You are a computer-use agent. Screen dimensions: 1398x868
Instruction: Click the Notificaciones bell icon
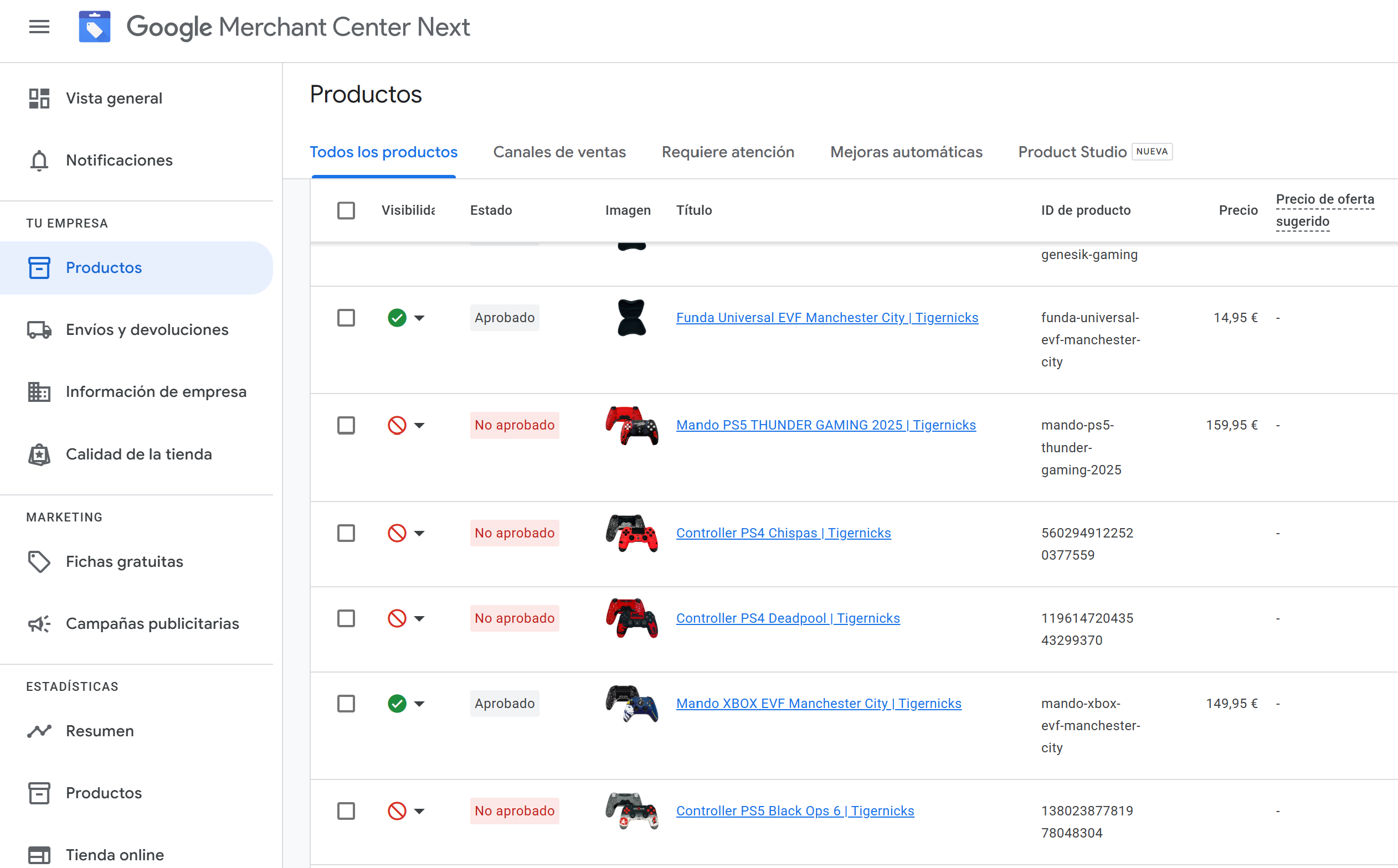pos(39,160)
